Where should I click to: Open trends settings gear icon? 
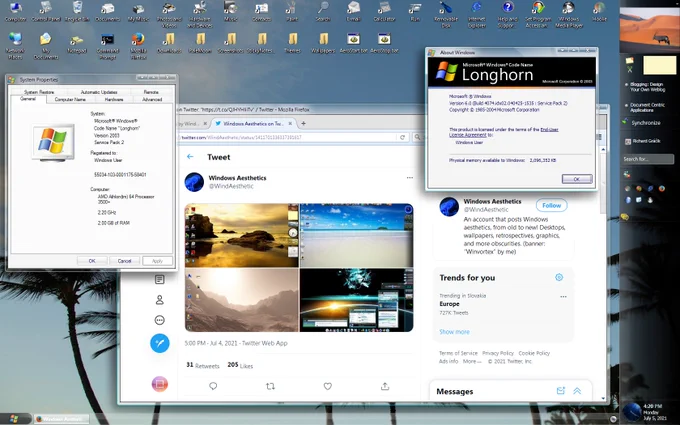[559, 277]
